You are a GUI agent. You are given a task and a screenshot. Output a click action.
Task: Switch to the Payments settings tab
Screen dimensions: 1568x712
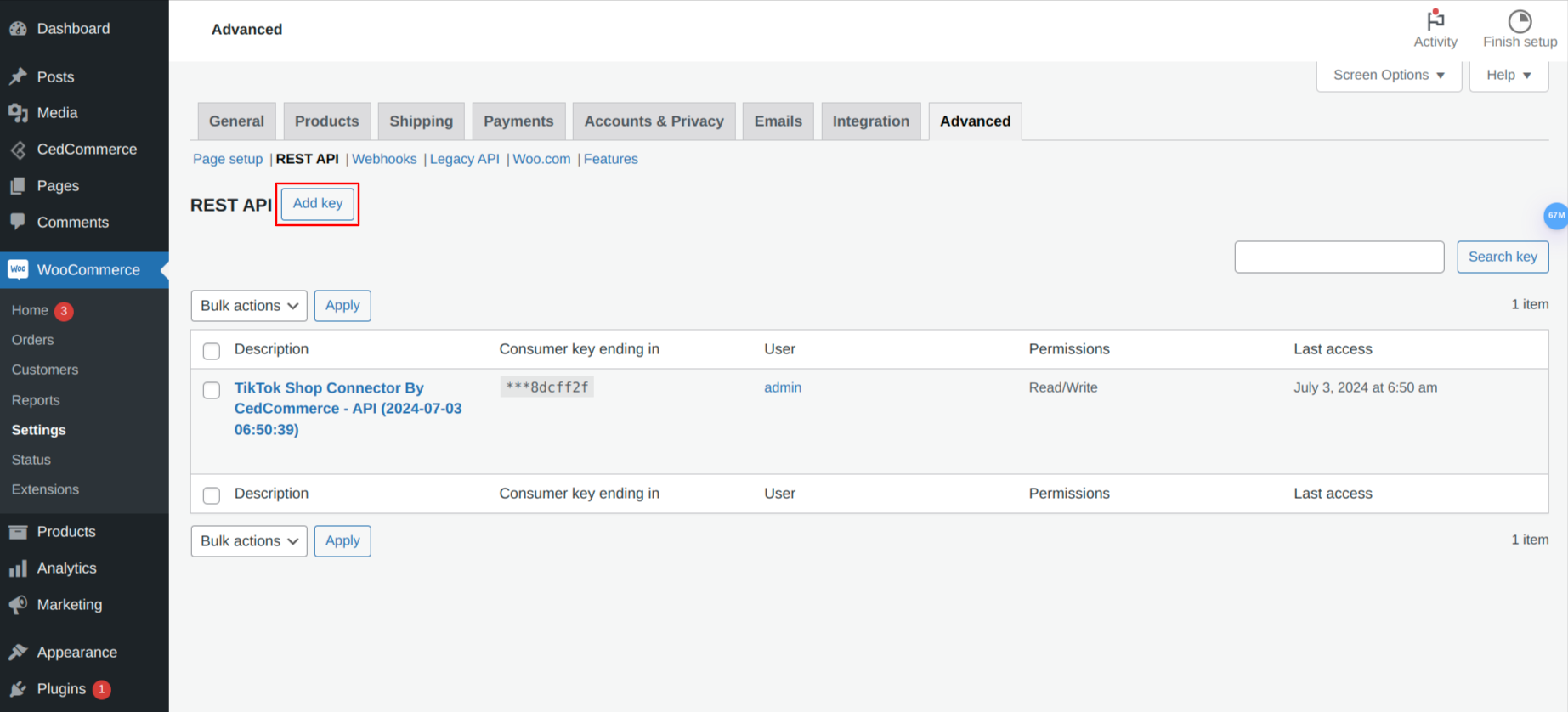(x=518, y=121)
